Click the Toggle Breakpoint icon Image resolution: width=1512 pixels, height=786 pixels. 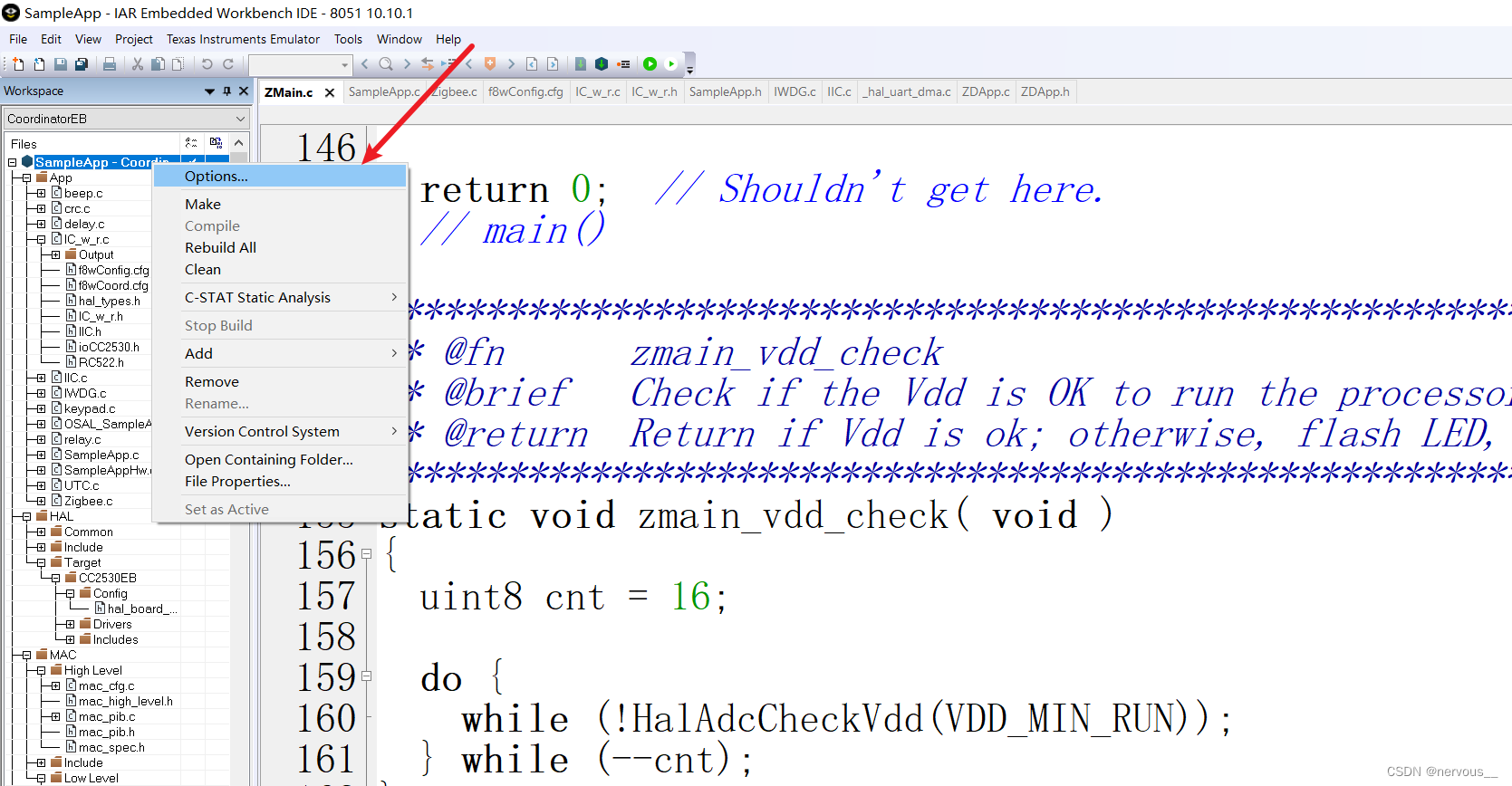click(x=623, y=64)
